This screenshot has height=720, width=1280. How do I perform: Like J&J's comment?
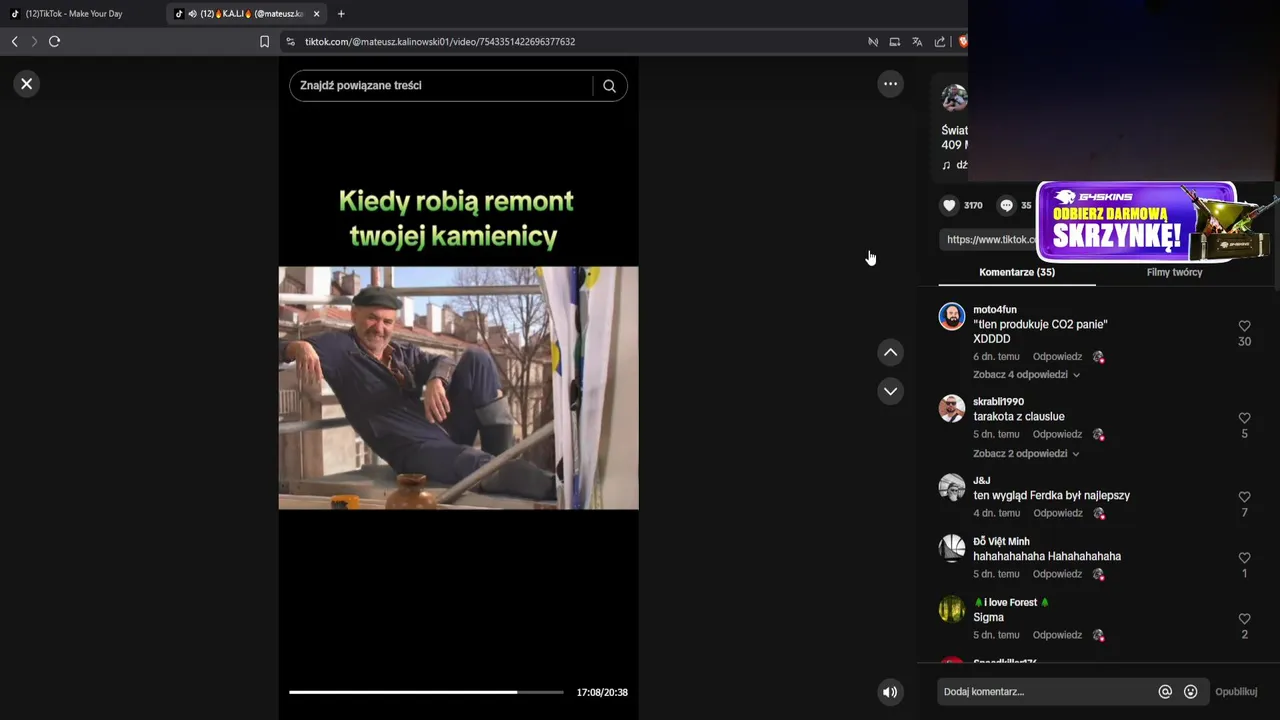[1244, 497]
